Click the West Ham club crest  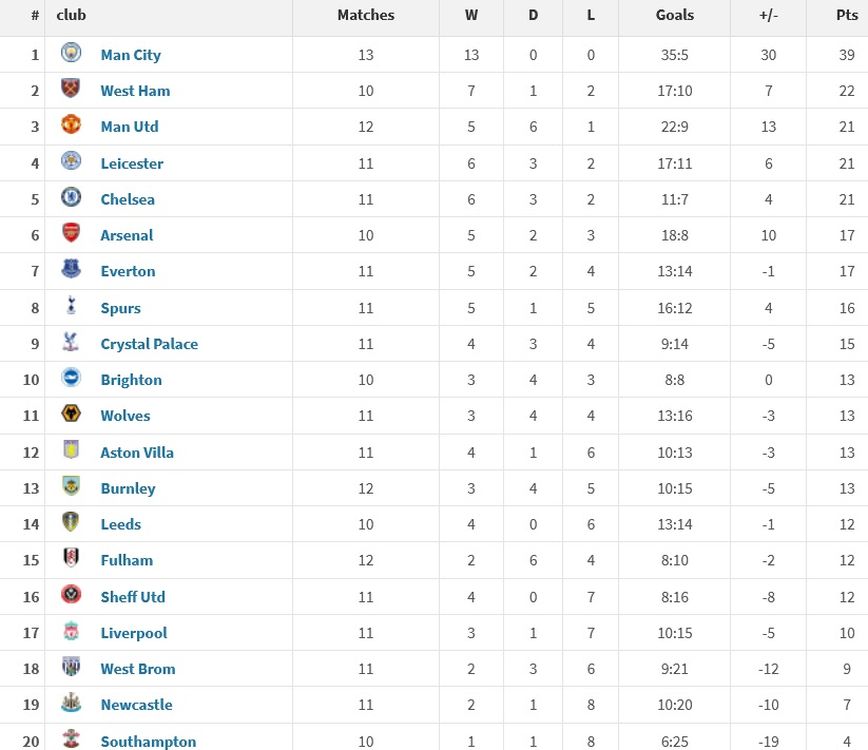point(71,90)
